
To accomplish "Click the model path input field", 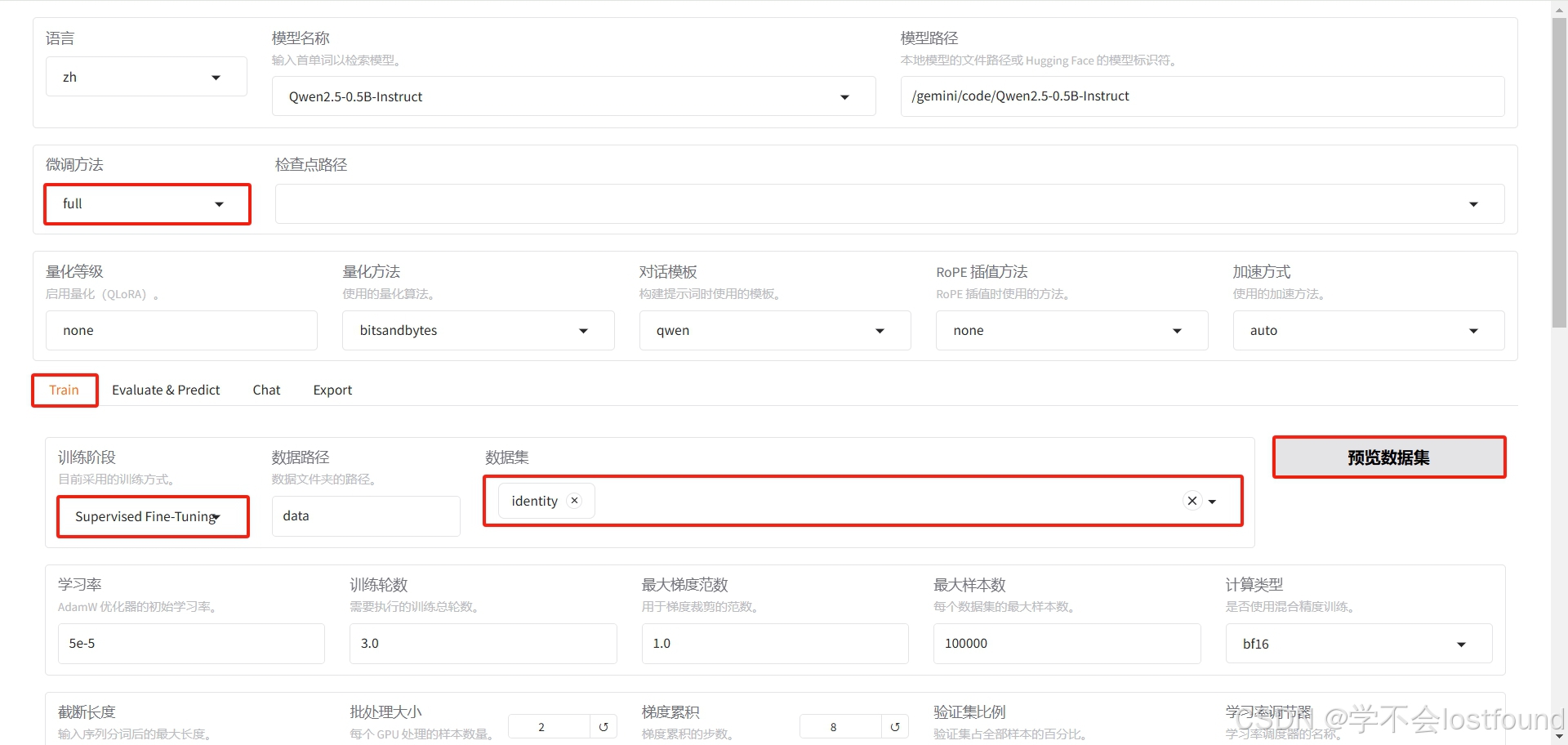I will [1202, 96].
